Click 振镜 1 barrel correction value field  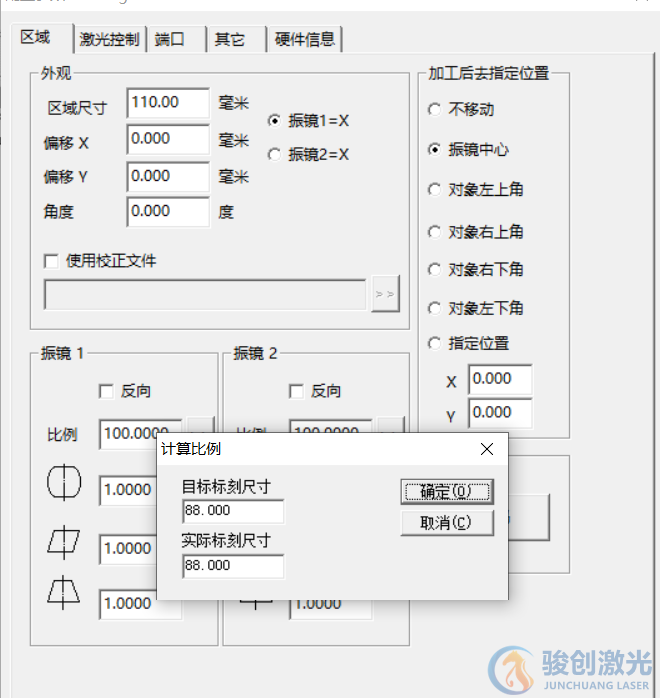pyautogui.click(x=128, y=490)
